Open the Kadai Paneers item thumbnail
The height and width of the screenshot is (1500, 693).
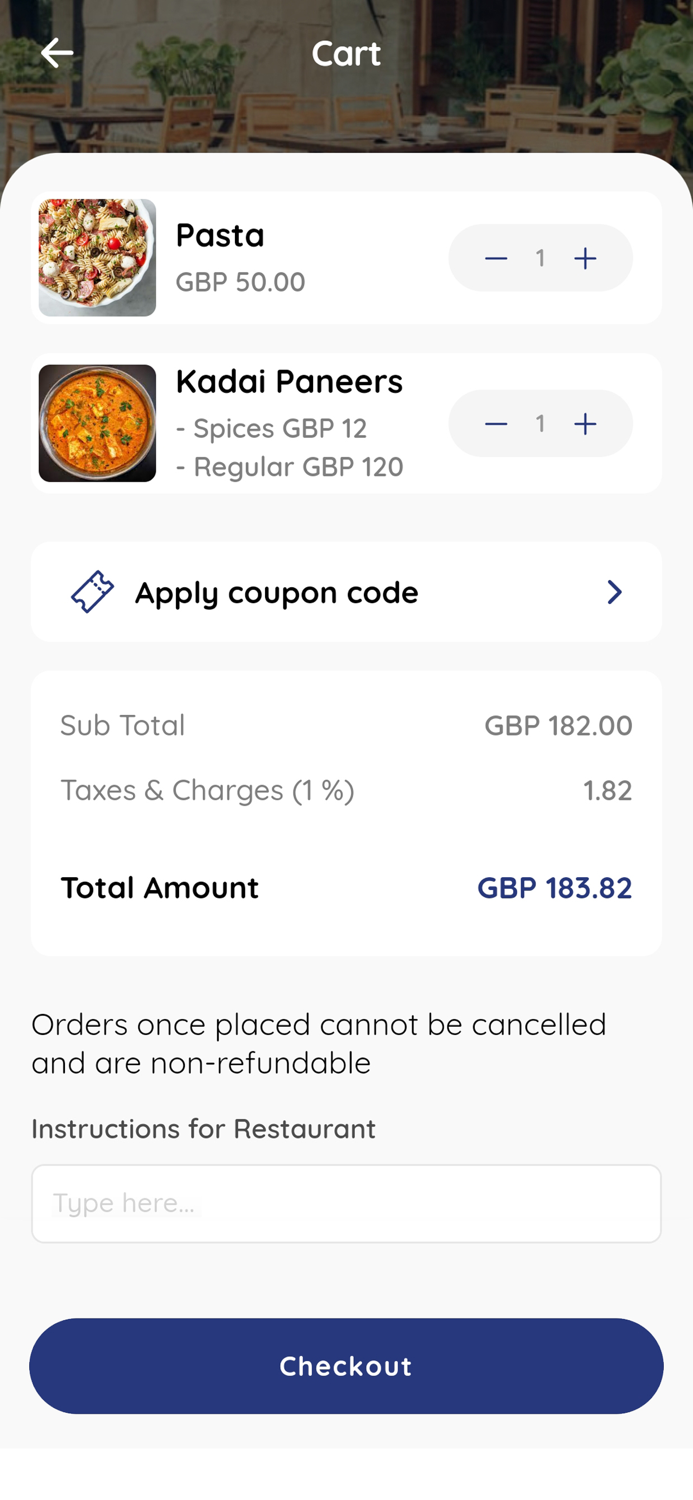97,423
